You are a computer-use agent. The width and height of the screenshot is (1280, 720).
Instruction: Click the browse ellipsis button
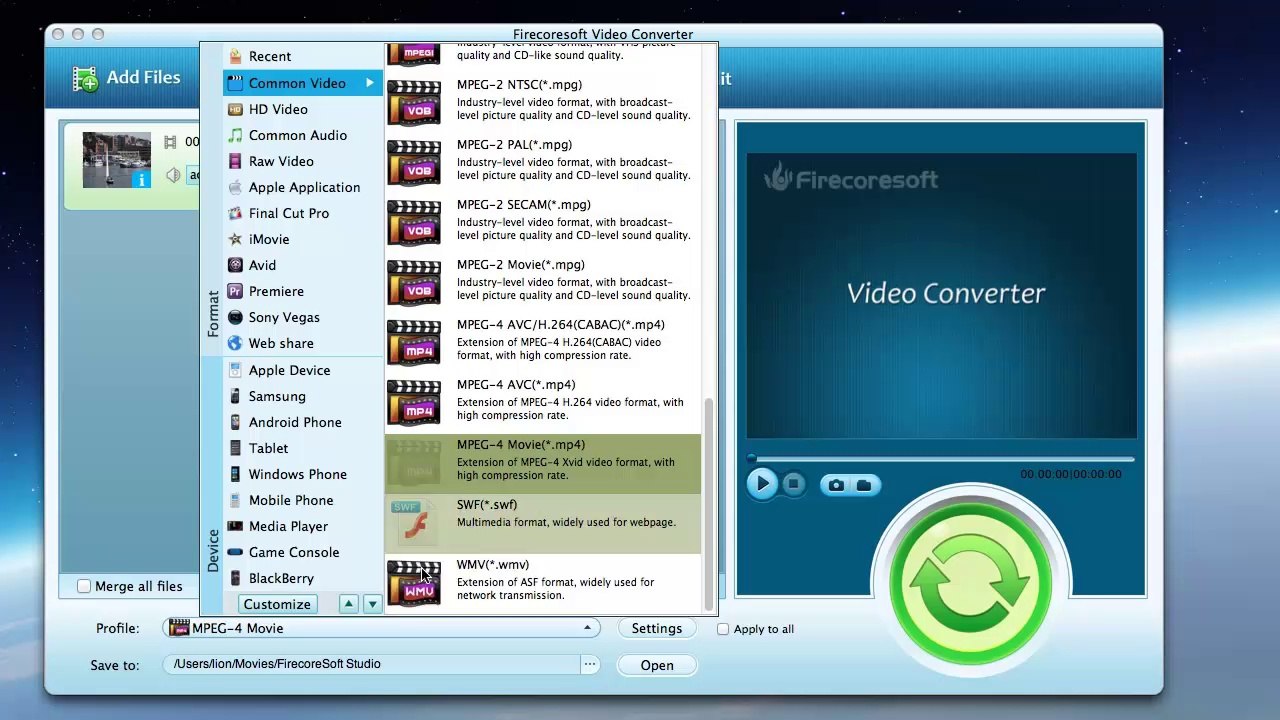pyautogui.click(x=590, y=664)
